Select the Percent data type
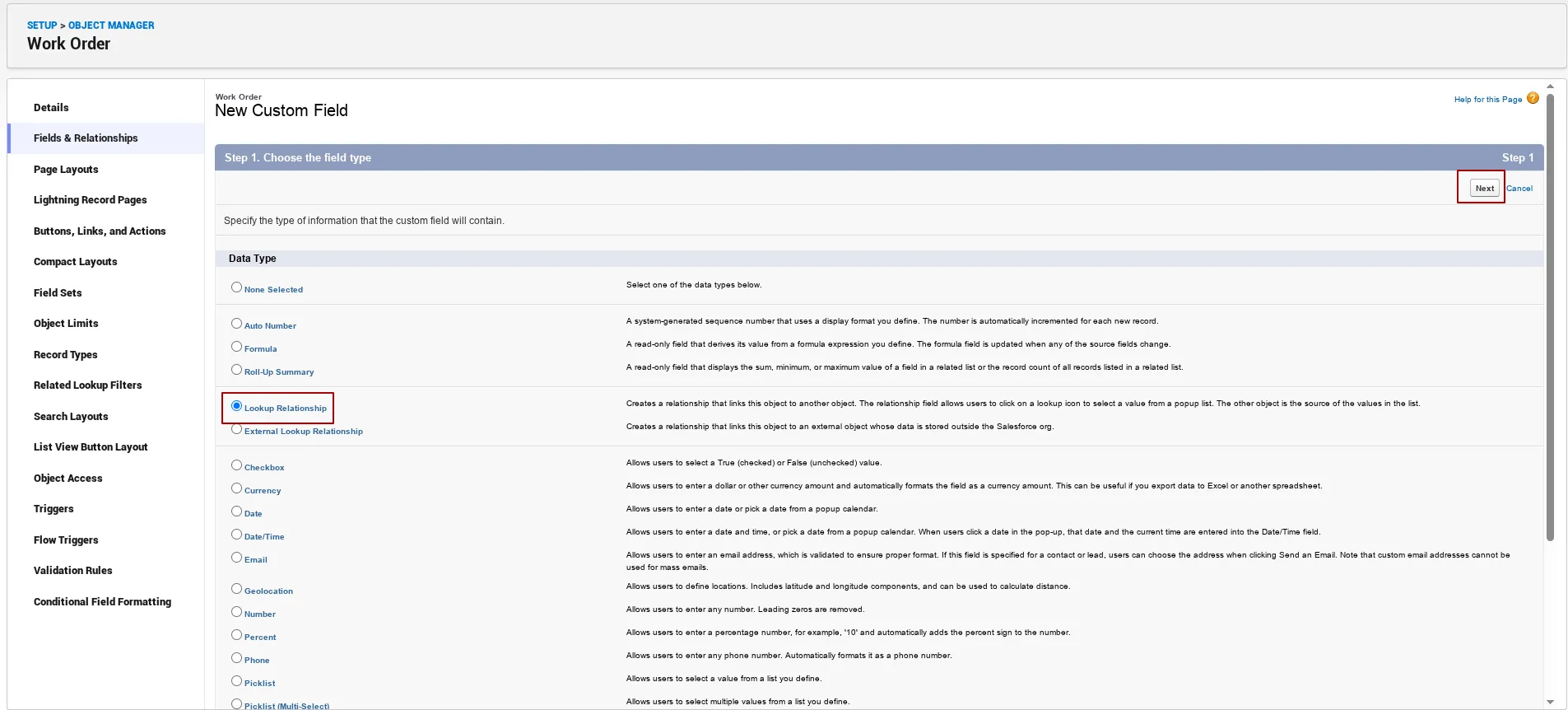Screen dimensions: 1568x710 click(236, 635)
